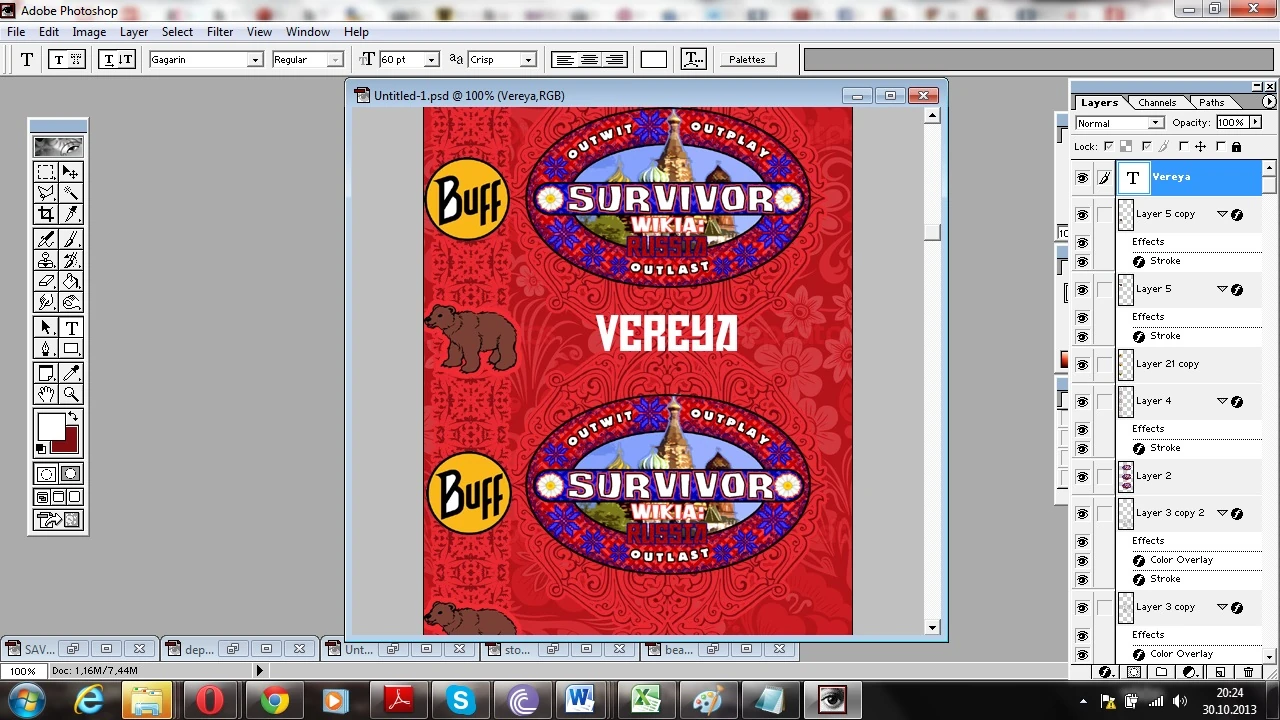Center align the text
The image size is (1280, 720).
(x=590, y=60)
